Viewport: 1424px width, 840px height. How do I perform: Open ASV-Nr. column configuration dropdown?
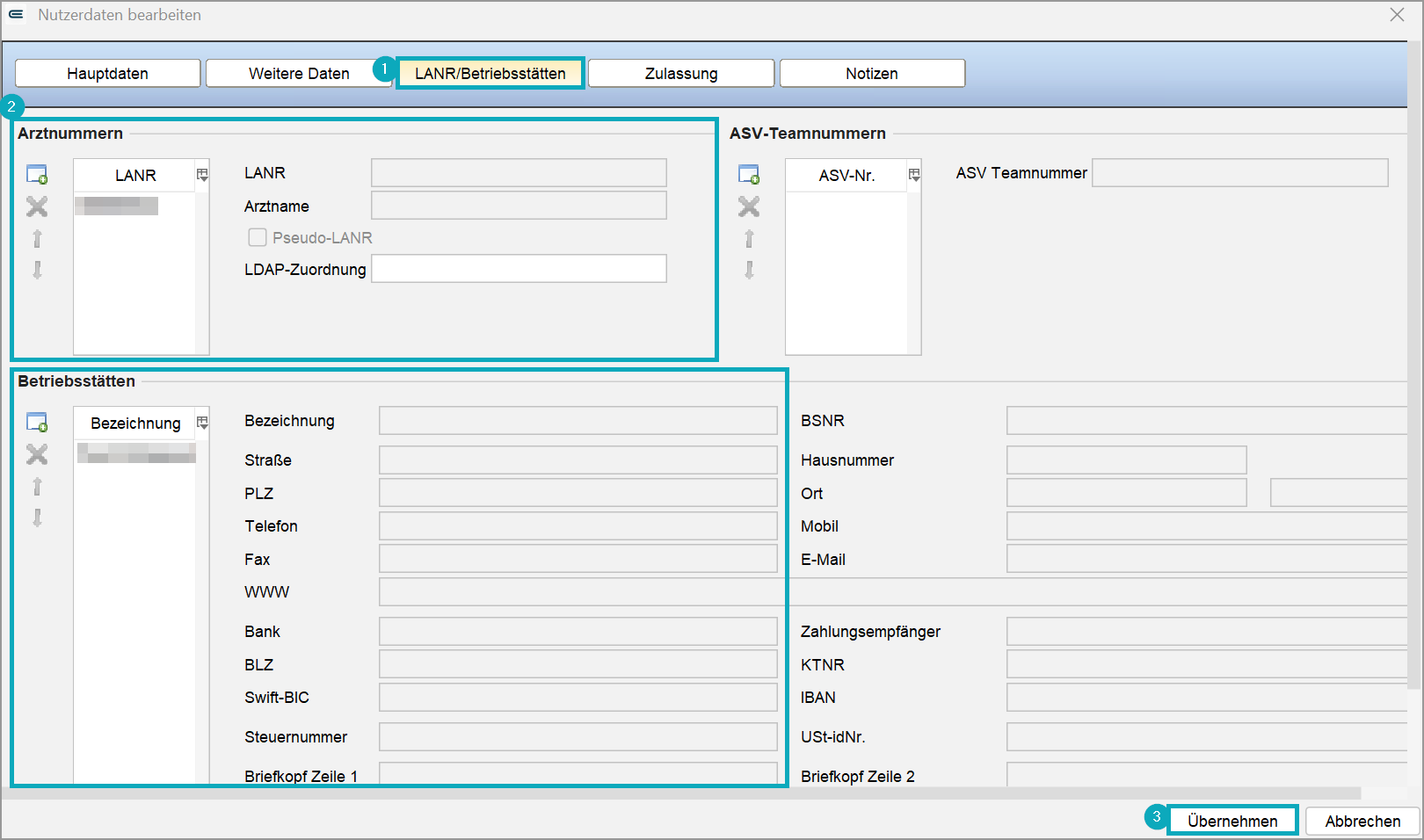[914, 175]
